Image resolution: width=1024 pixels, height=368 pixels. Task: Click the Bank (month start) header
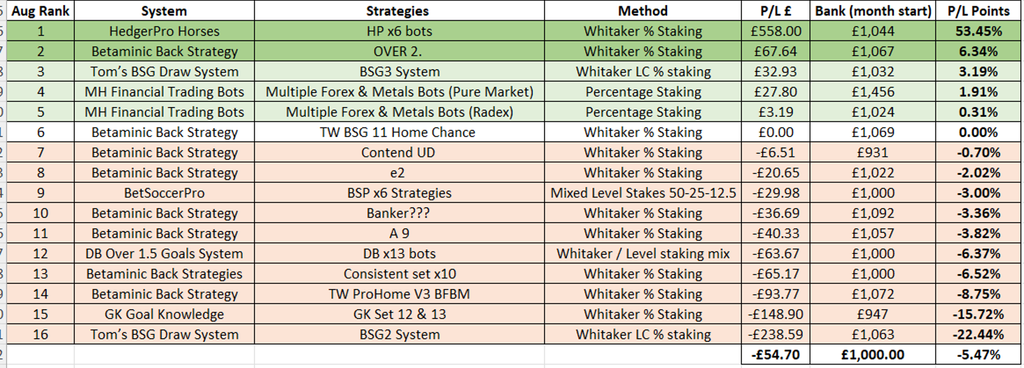tap(873, 10)
